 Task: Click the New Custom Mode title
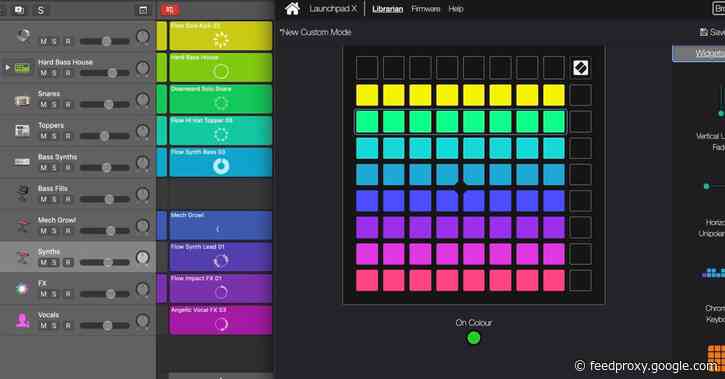315,32
